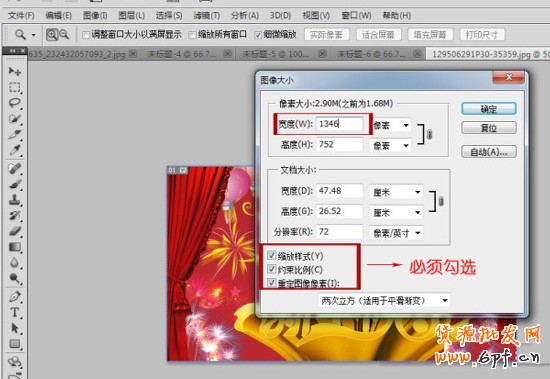
Task: Open document height 厘米 unit dropdown
Action: 396,212
